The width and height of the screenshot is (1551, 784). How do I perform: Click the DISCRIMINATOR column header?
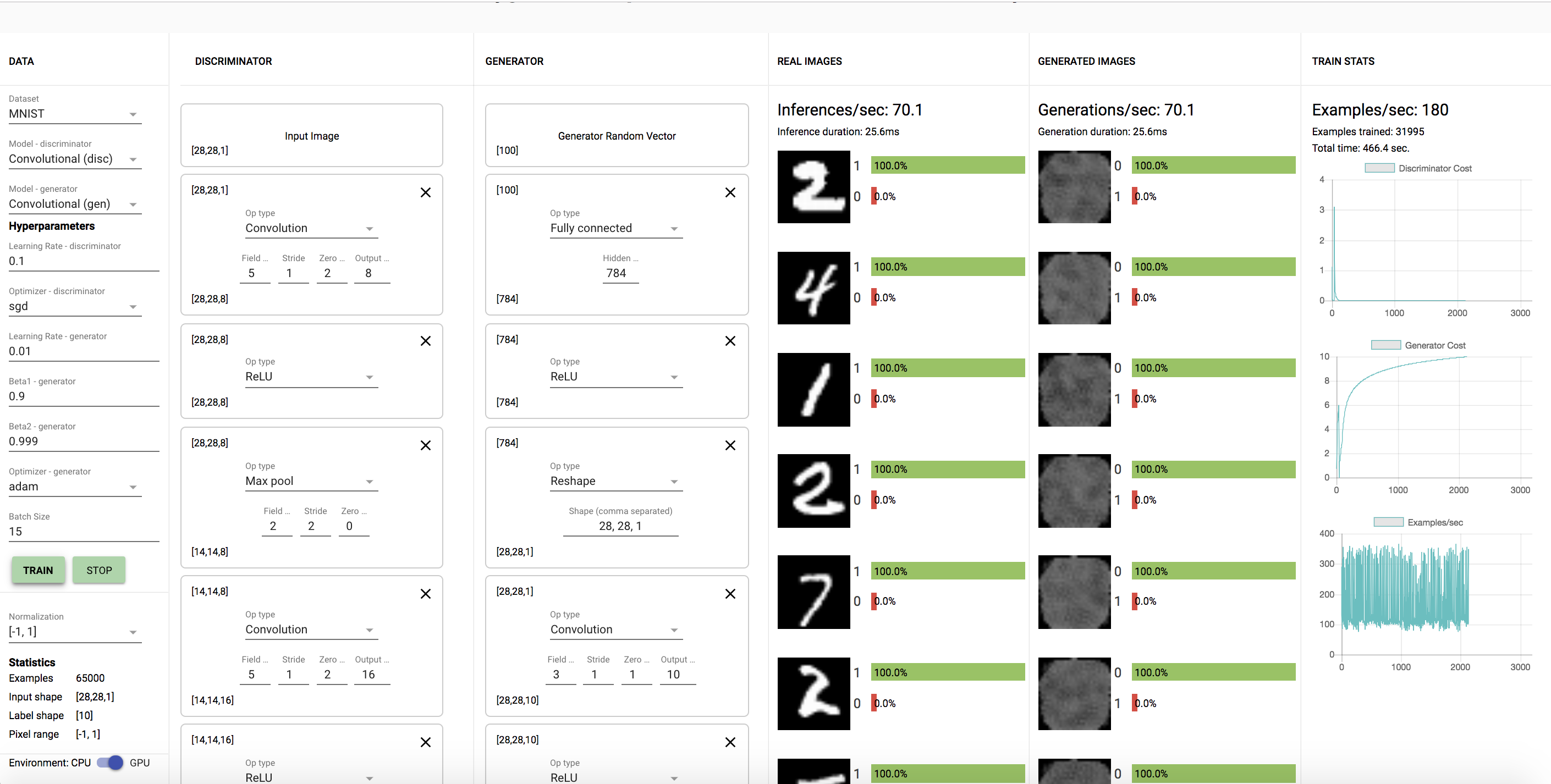[233, 62]
